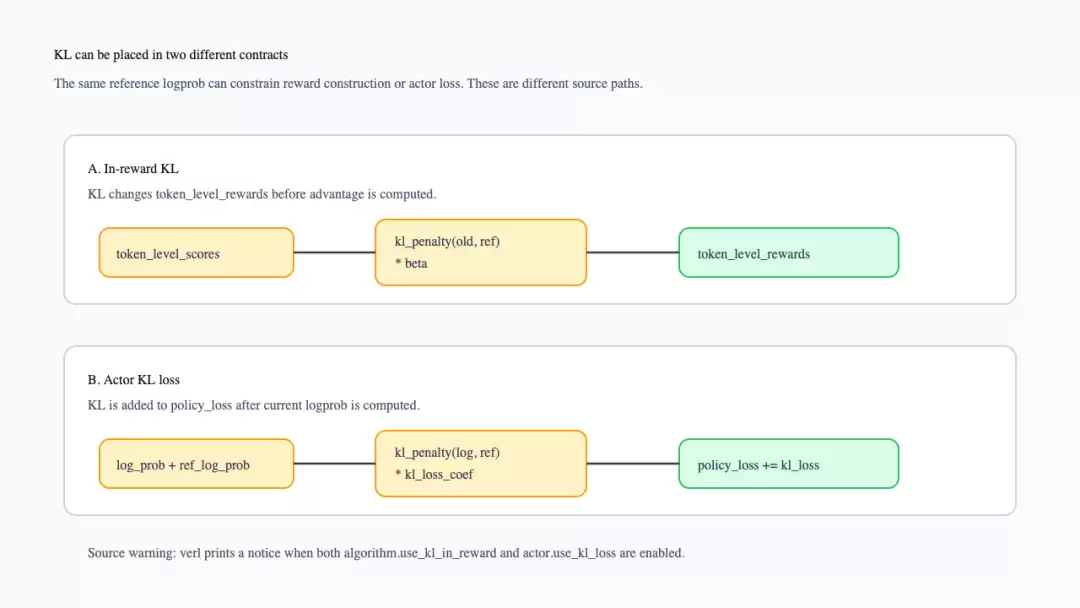This screenshot has width=1080, height=608.
Task: Click the token_level_rewards box
Action: (x=789, y=253)
